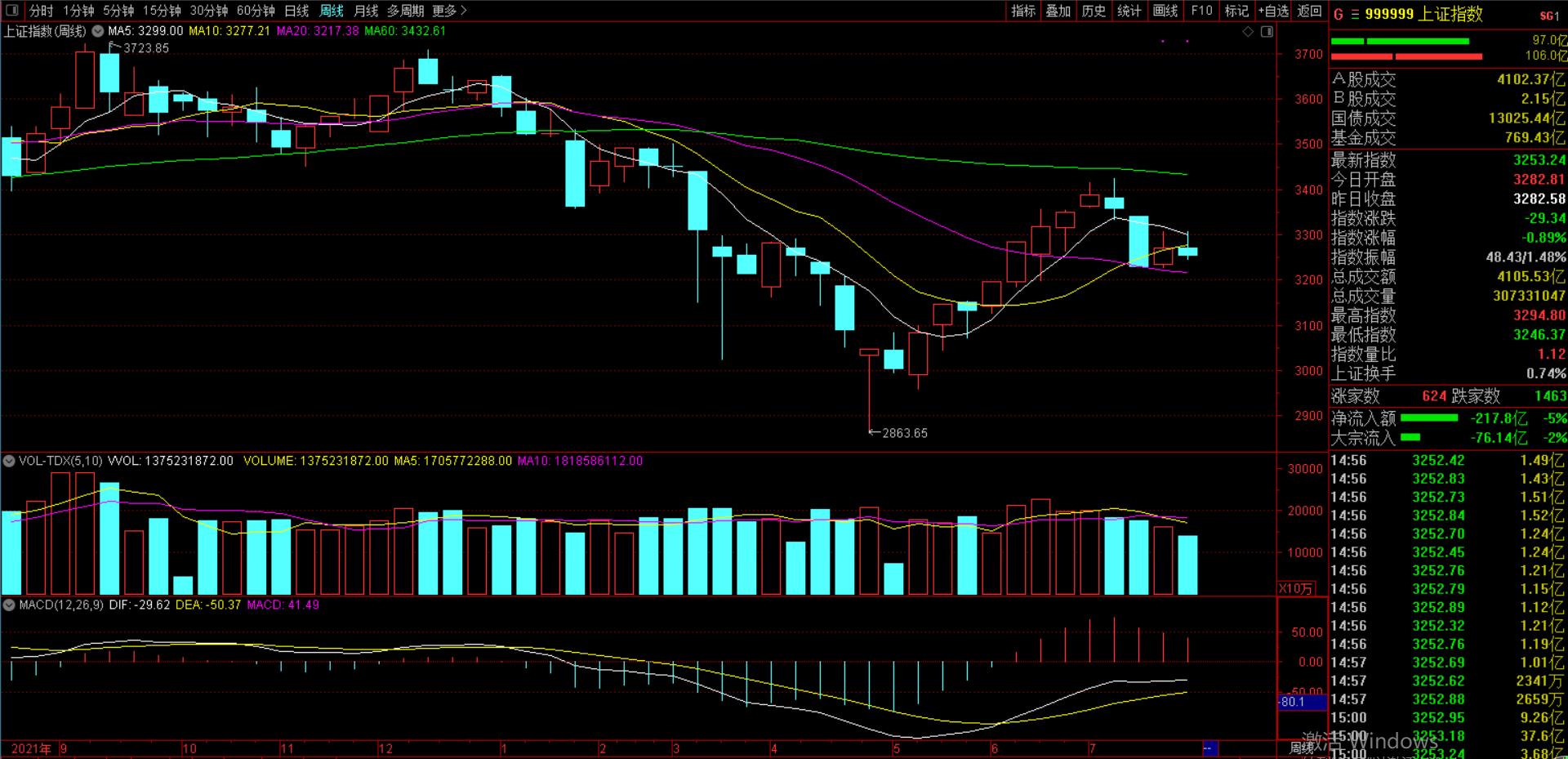The image size is (1568, 759).
Task: Click the 最高指数 3294.80 value
Action: [1539, 315]
